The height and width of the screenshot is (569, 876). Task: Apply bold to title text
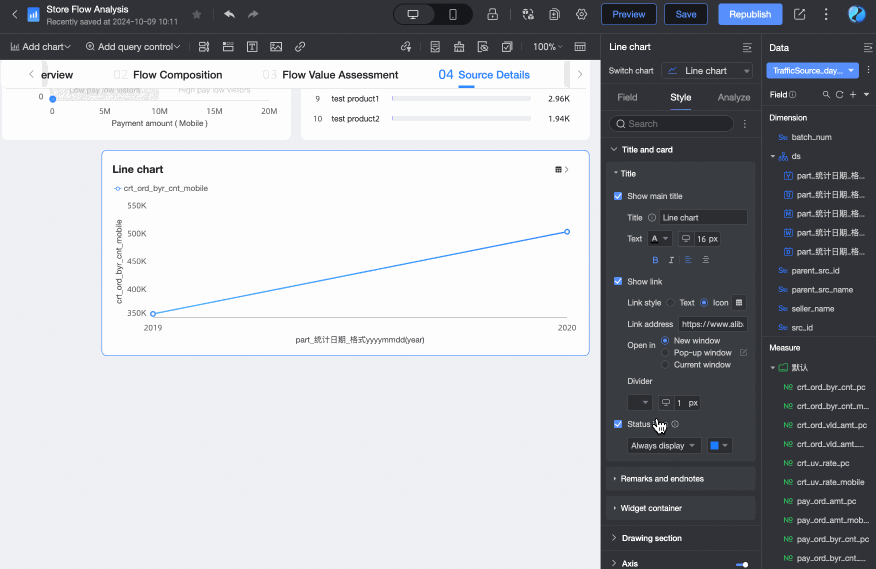[656, 260]
